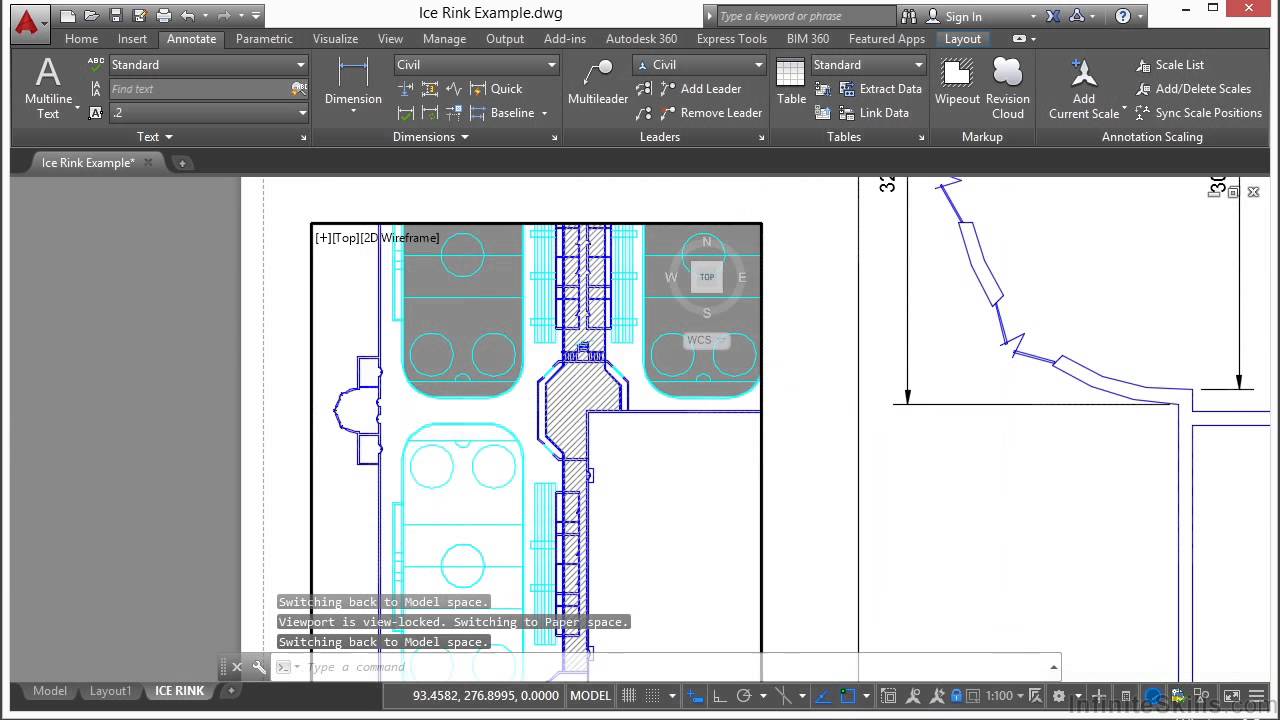Run the Check Spelling ABC icon
The width and height of the screenshot is (1280, 720).
(96, 64)
